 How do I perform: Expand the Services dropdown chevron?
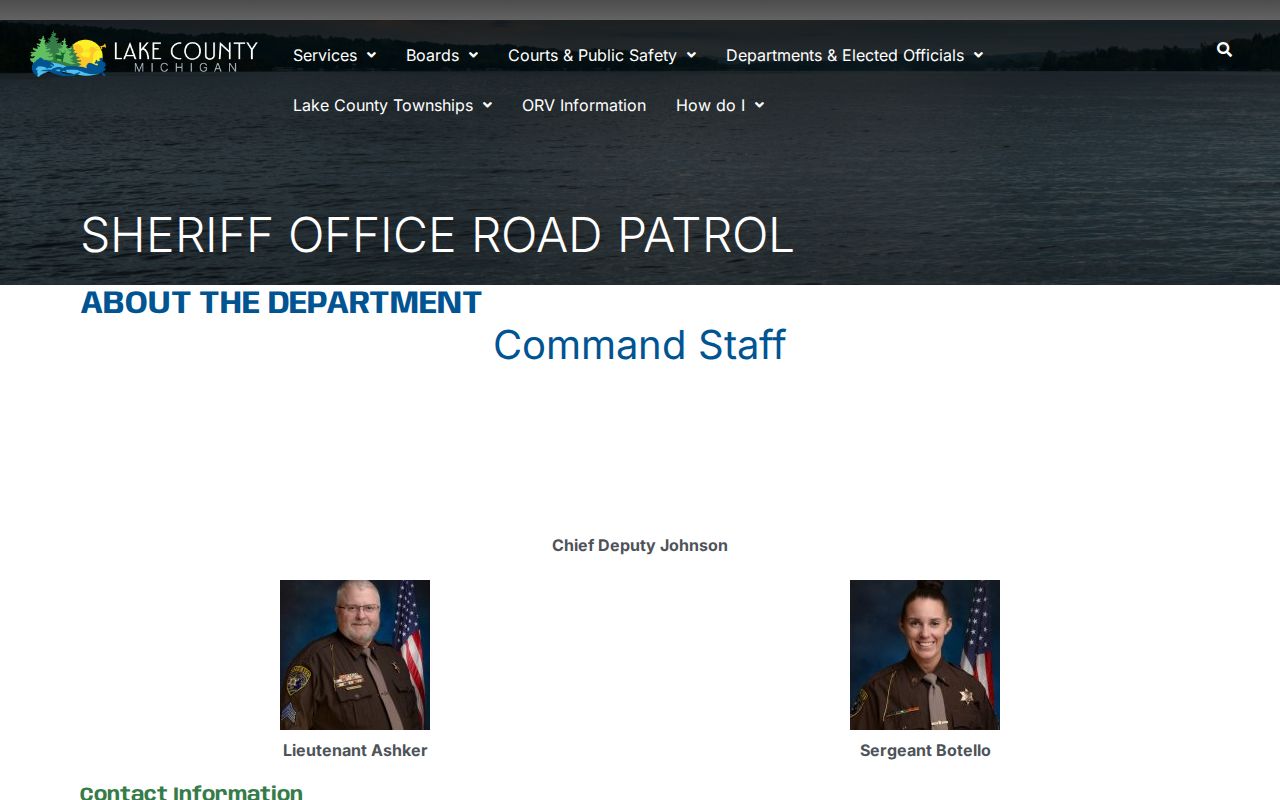[371, 55]
